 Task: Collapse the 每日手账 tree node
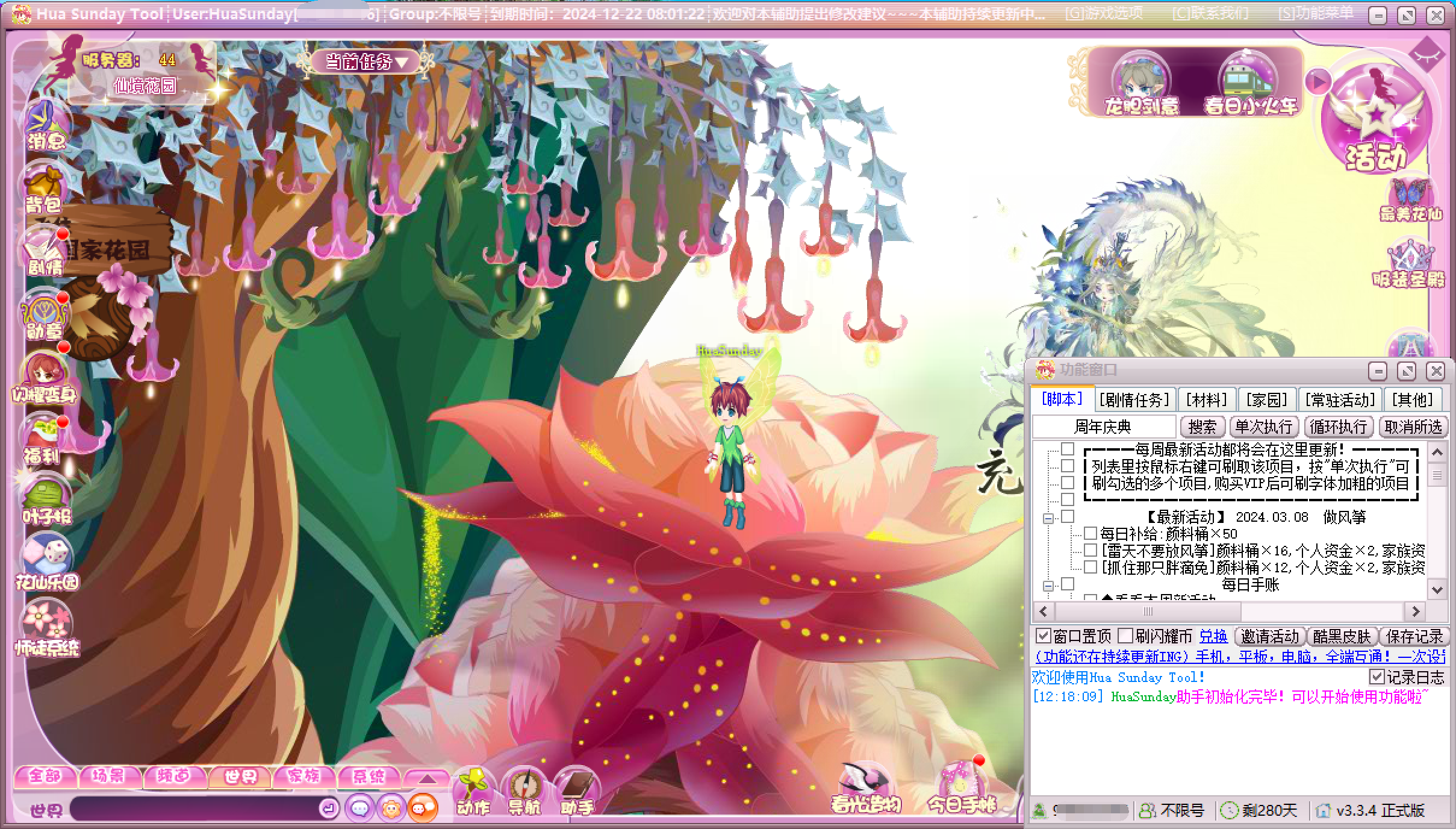[1048, 586]
